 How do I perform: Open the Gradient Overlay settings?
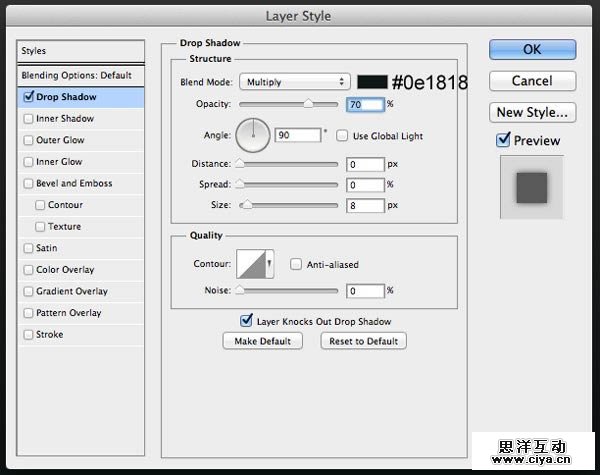[72, 292]
